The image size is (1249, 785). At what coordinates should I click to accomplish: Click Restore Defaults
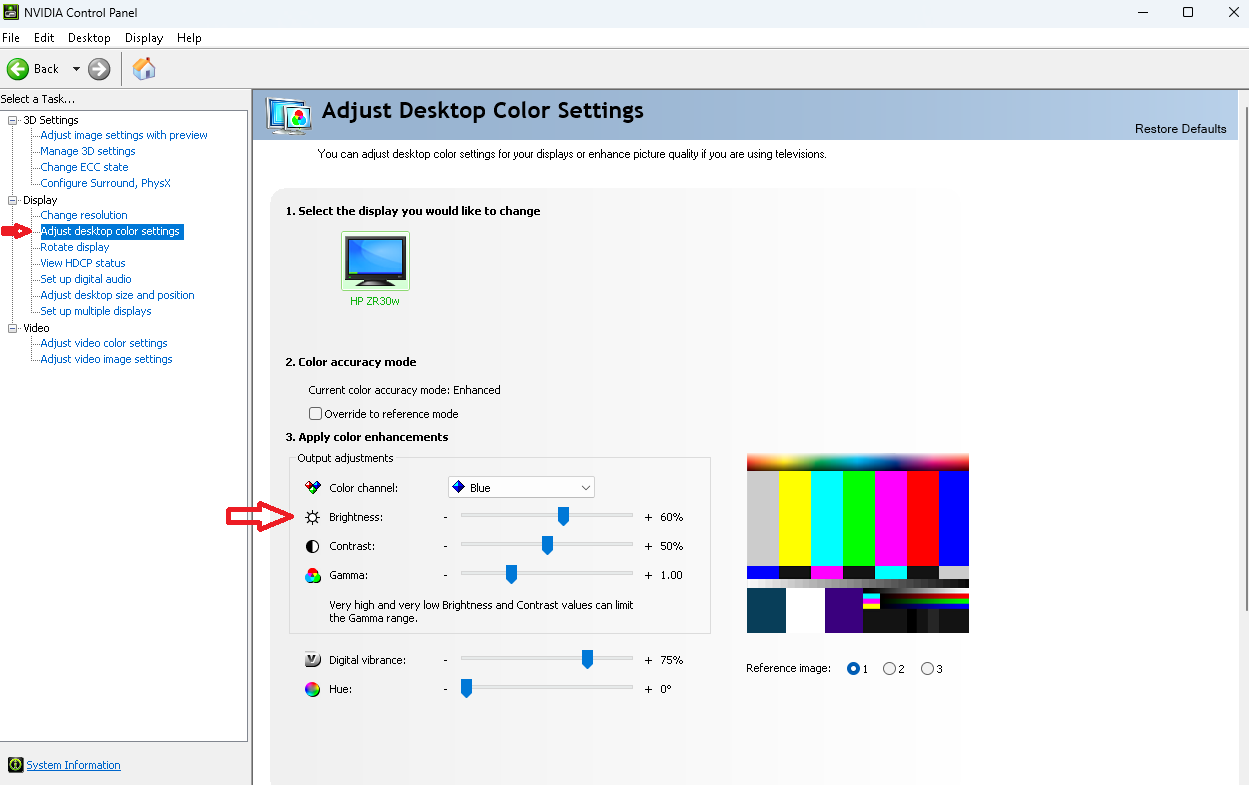point(1180,129)
